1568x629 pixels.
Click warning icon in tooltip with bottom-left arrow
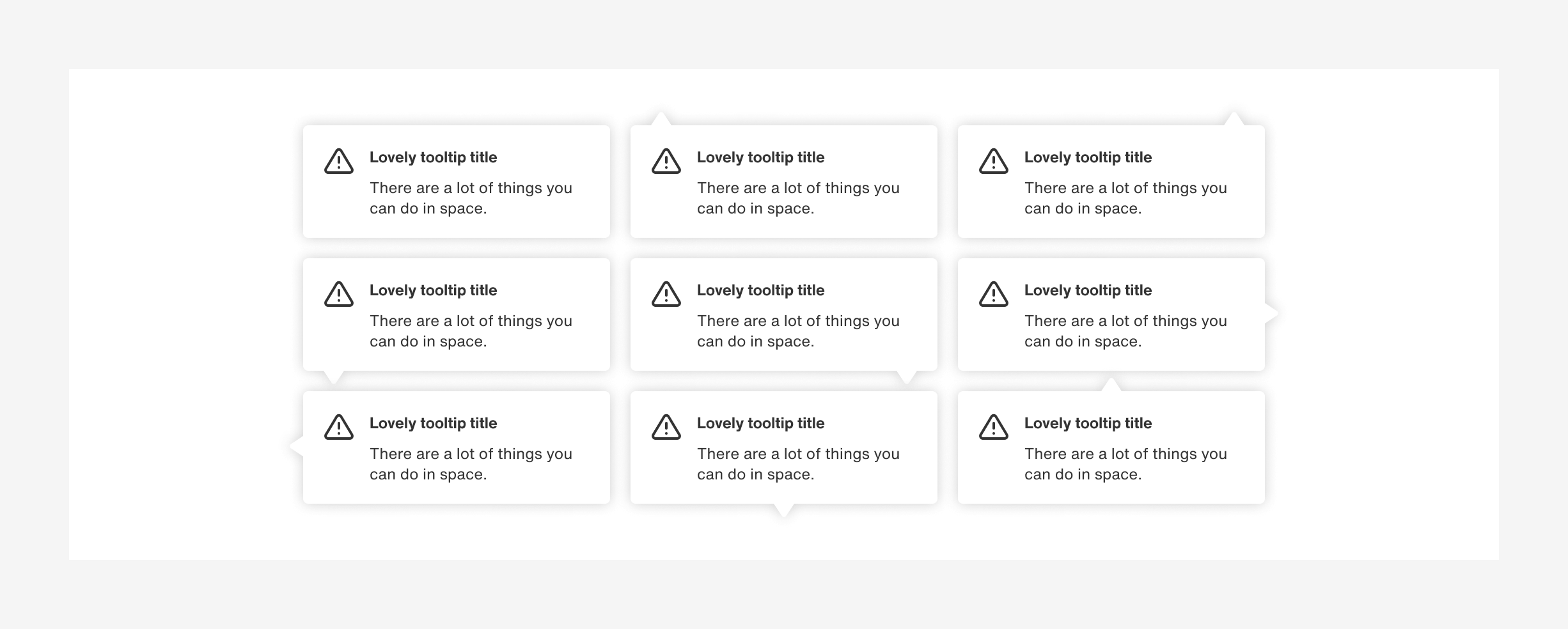click(x=339, y=294)
